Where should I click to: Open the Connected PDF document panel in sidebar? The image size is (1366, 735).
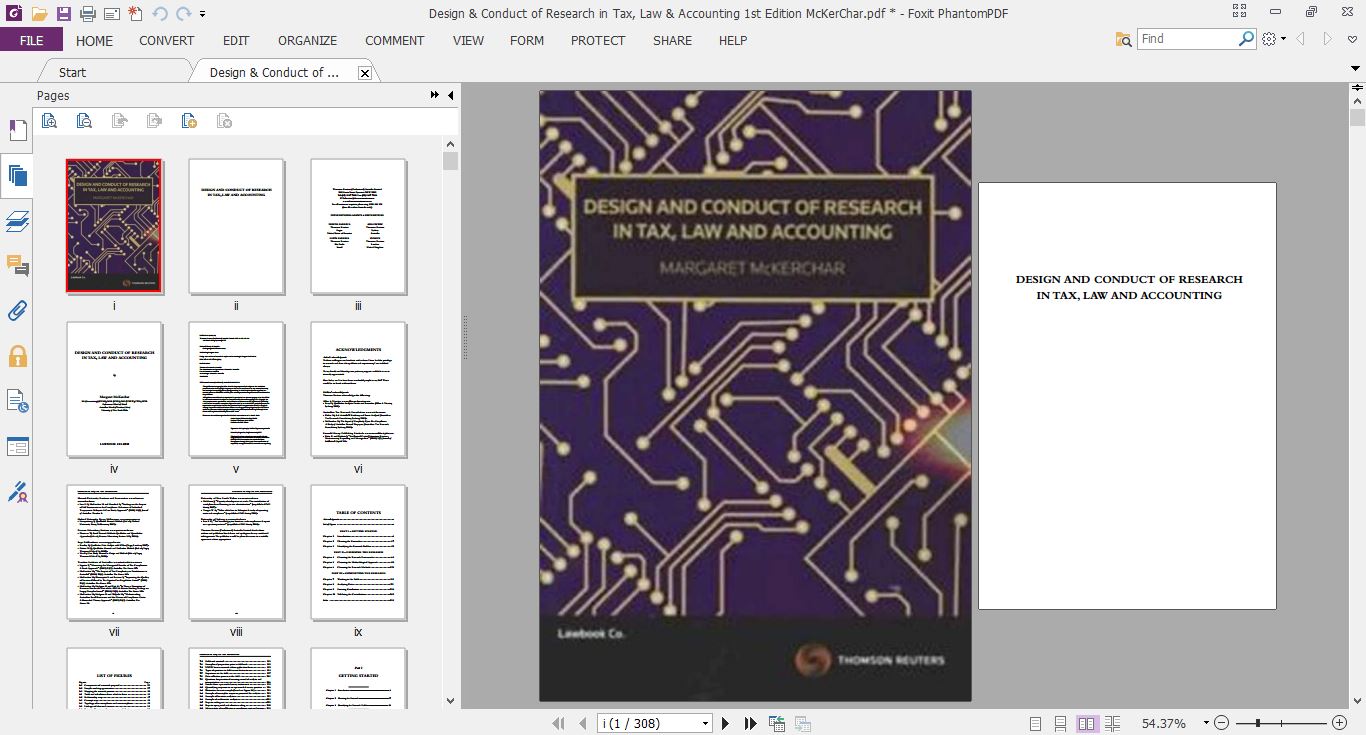pos(17,401)
